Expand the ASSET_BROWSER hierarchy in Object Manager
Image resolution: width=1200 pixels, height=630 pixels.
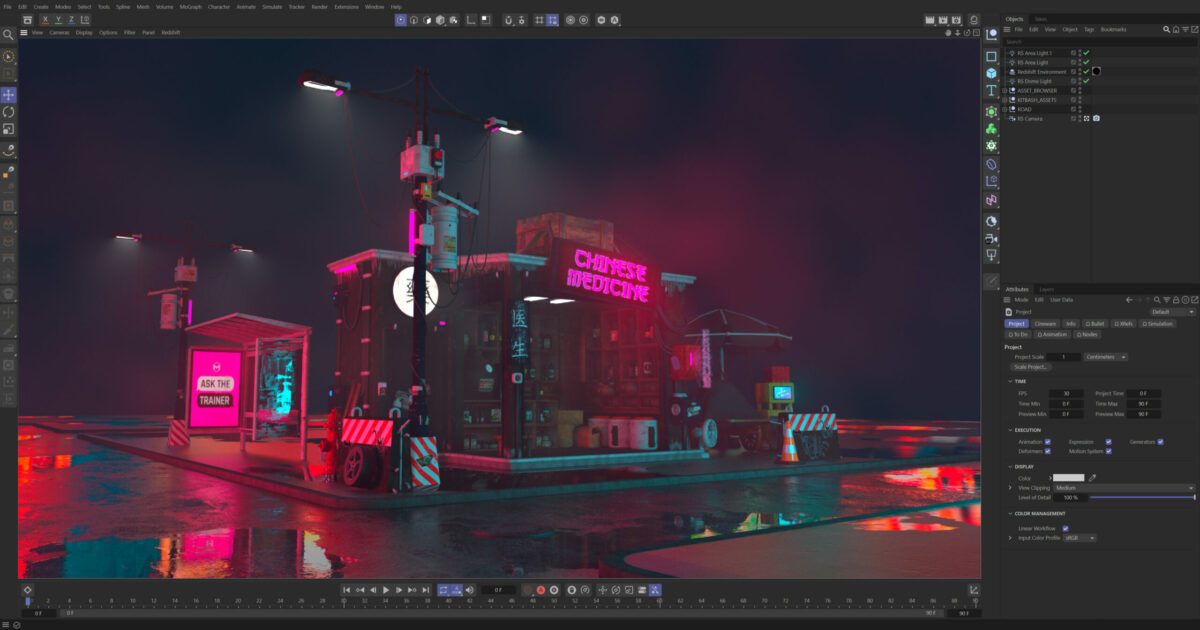[x=1004, y=90]
